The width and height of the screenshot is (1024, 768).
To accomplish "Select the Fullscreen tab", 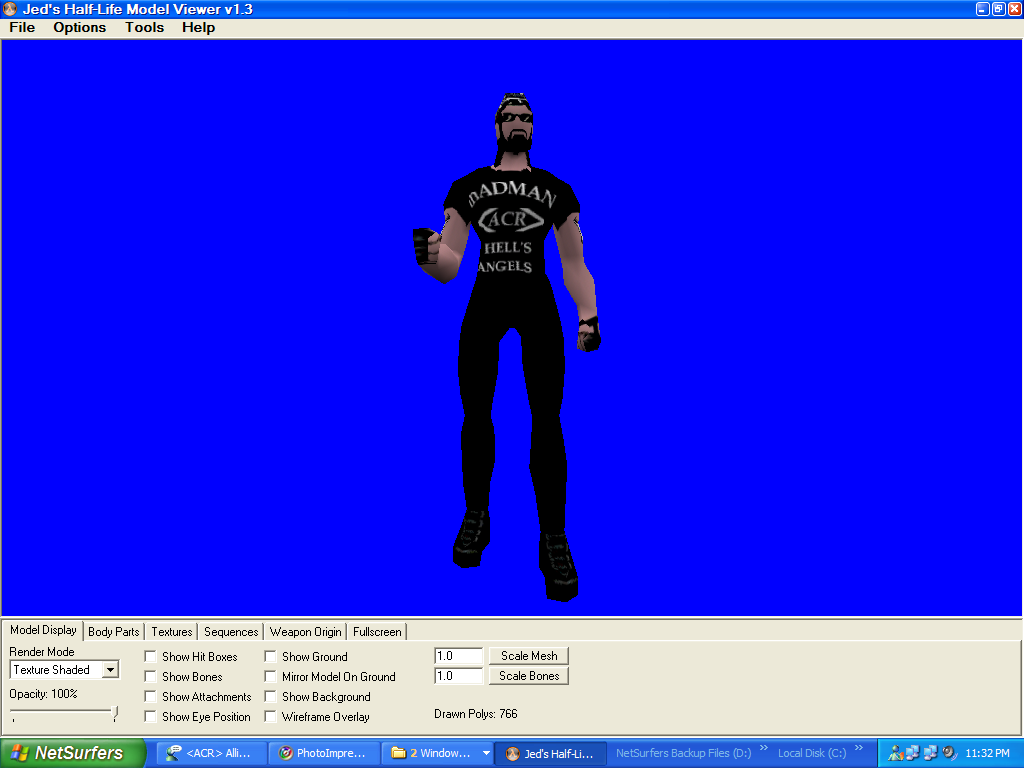I will [x=377, y=632].
